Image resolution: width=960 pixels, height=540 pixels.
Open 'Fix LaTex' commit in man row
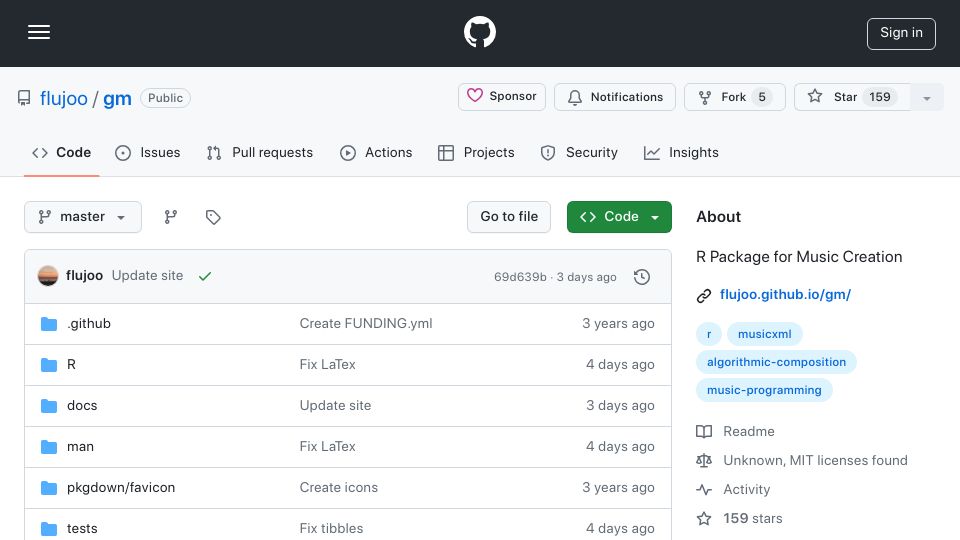pyautogui.click(x=328, y=446)
